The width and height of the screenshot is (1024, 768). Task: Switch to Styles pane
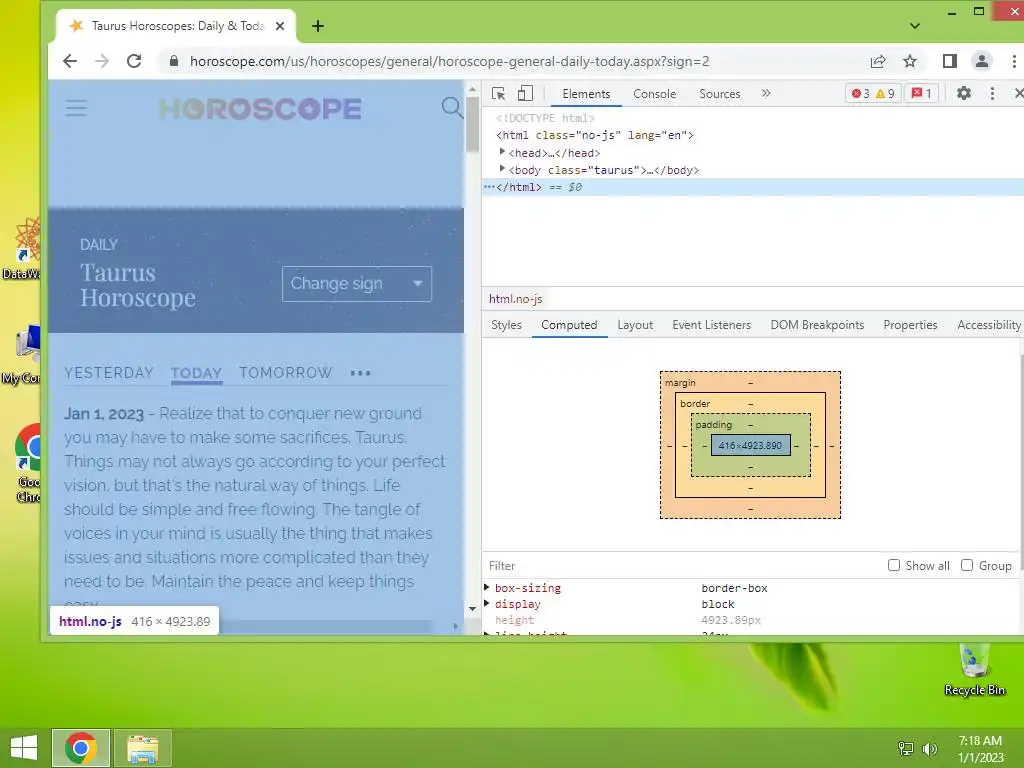tap(506, 325)
